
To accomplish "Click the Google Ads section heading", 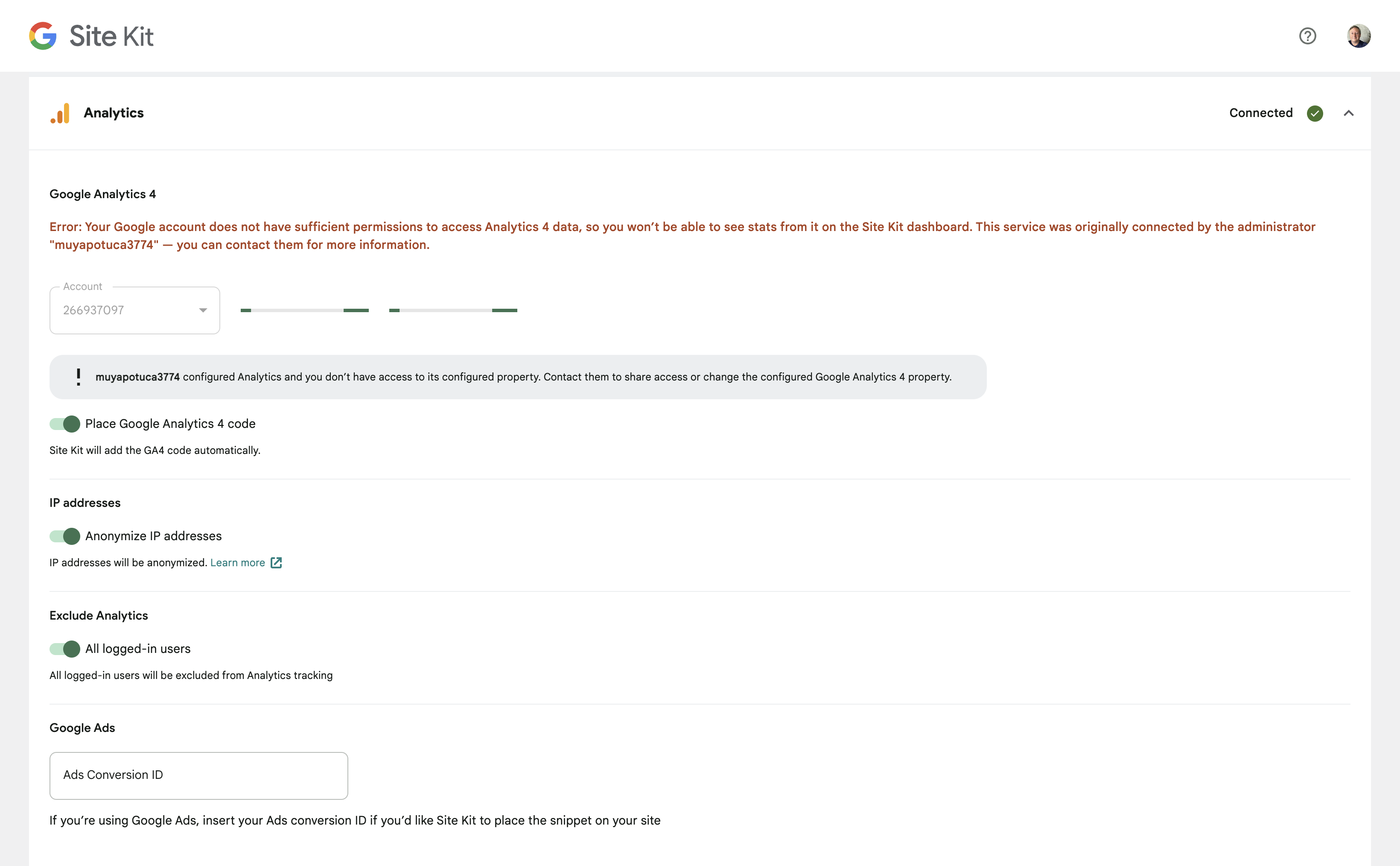I will point(82,727).
